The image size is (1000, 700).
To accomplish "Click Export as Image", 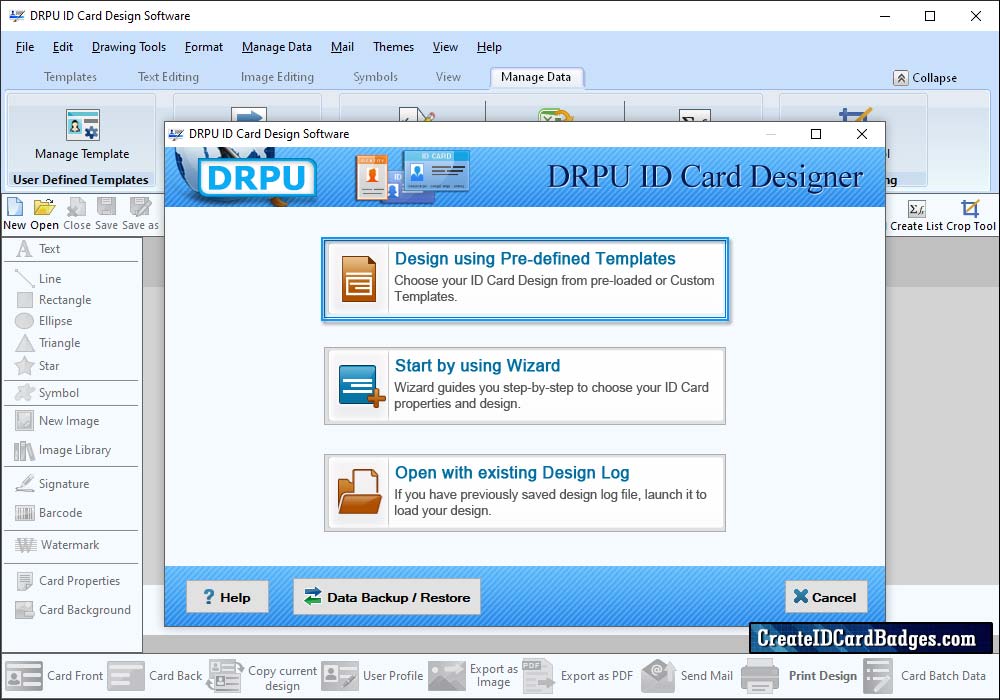I will pyautogui.click(x=474, y=676).
